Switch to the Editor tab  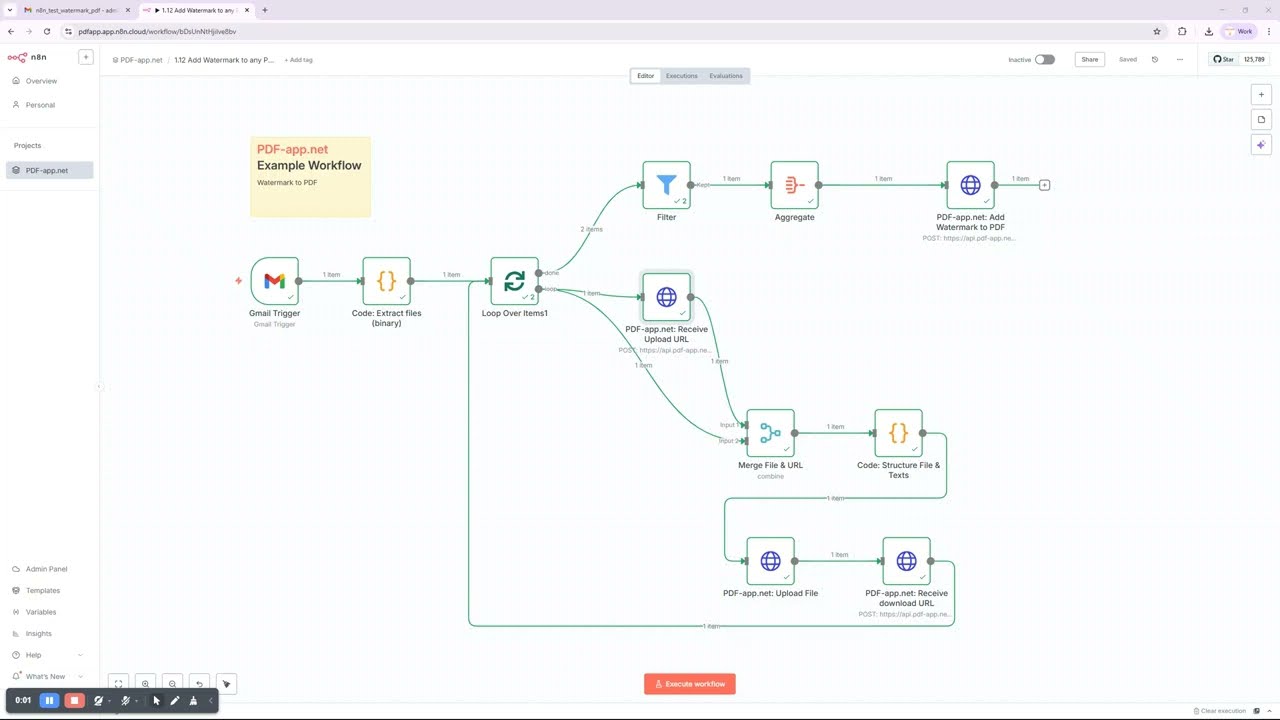click(x=646, y=76)
